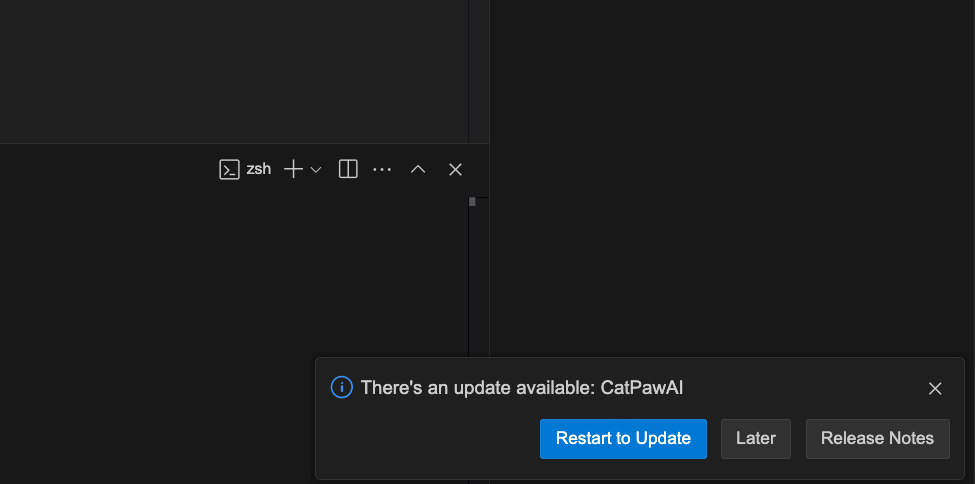
Task: Click the info icon in update notification
Action: pyautogui.click(x=342, y=387)
